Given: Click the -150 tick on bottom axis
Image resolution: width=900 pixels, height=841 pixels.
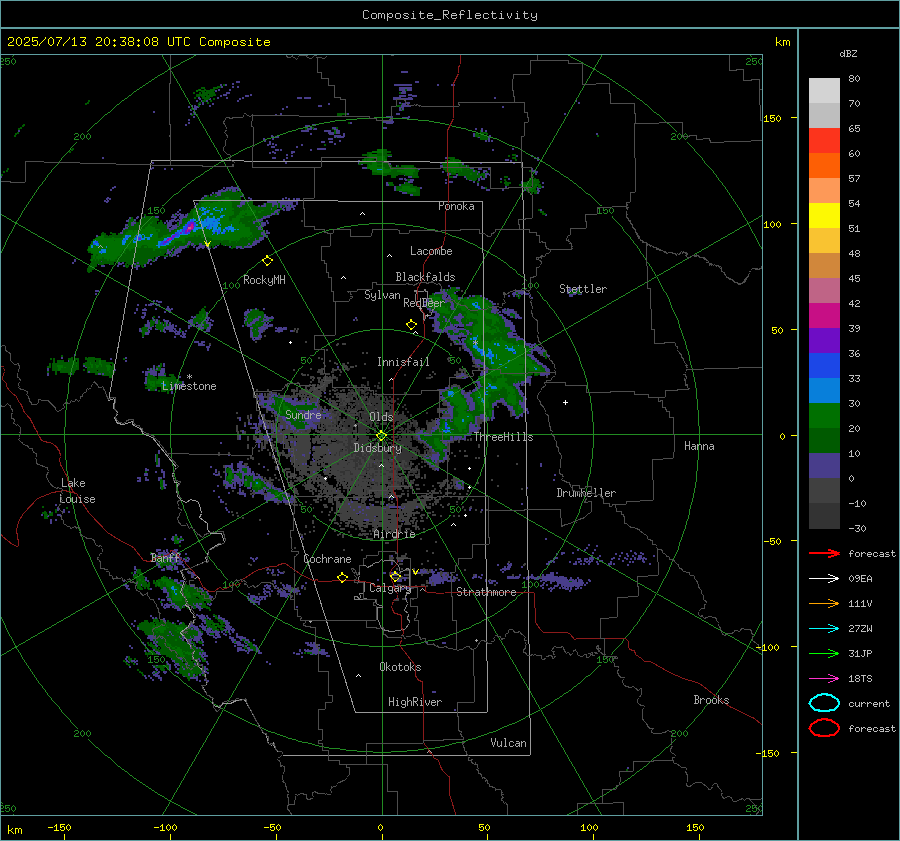Looking at the screenshot, I should [59, 827].
